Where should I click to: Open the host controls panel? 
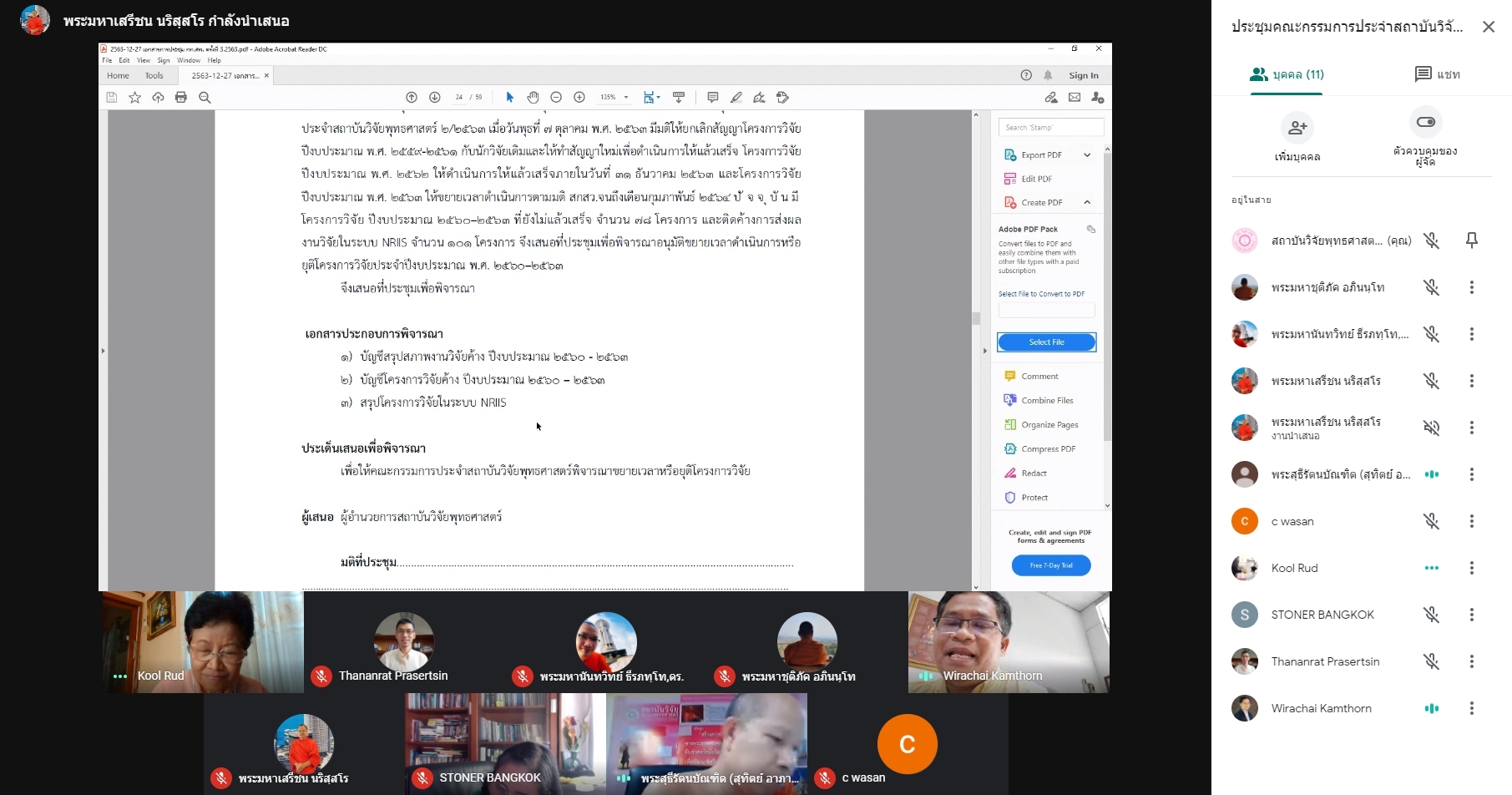point(1424,123)
